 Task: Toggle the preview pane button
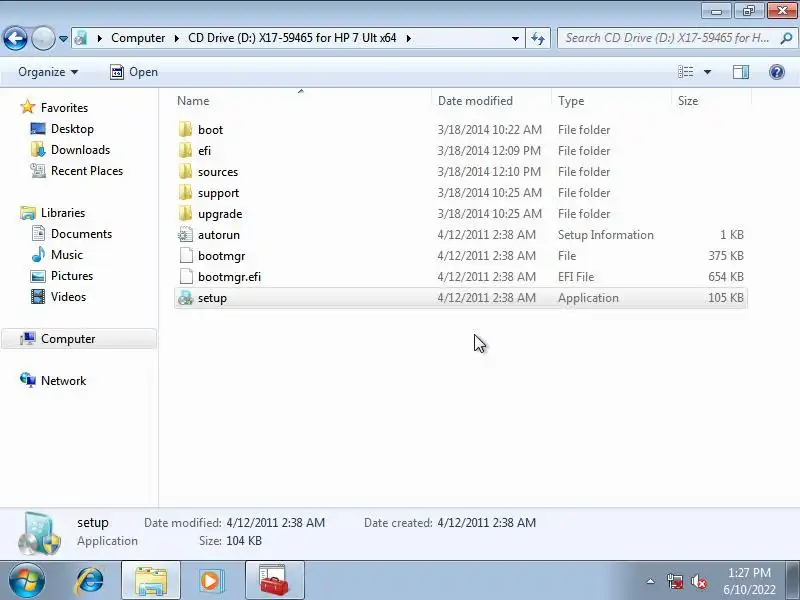tap(741, 72)
